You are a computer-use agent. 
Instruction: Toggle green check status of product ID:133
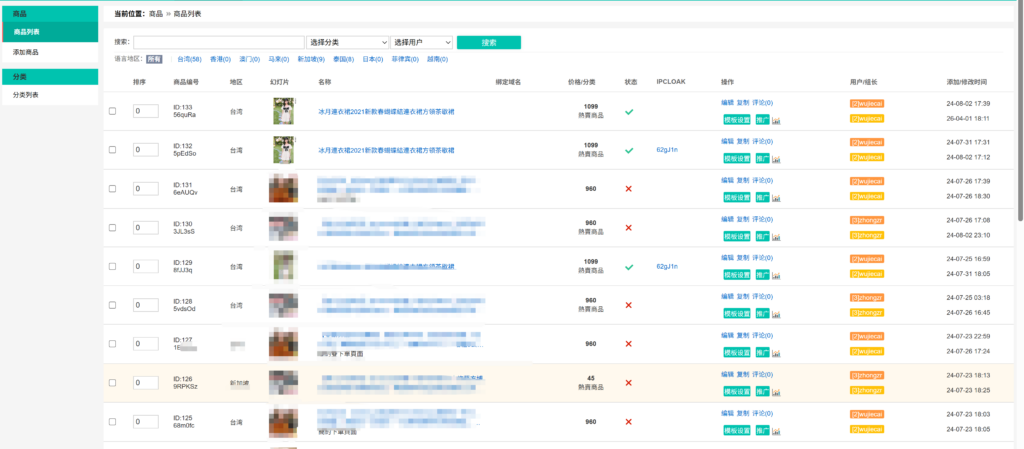pos(629,112)
